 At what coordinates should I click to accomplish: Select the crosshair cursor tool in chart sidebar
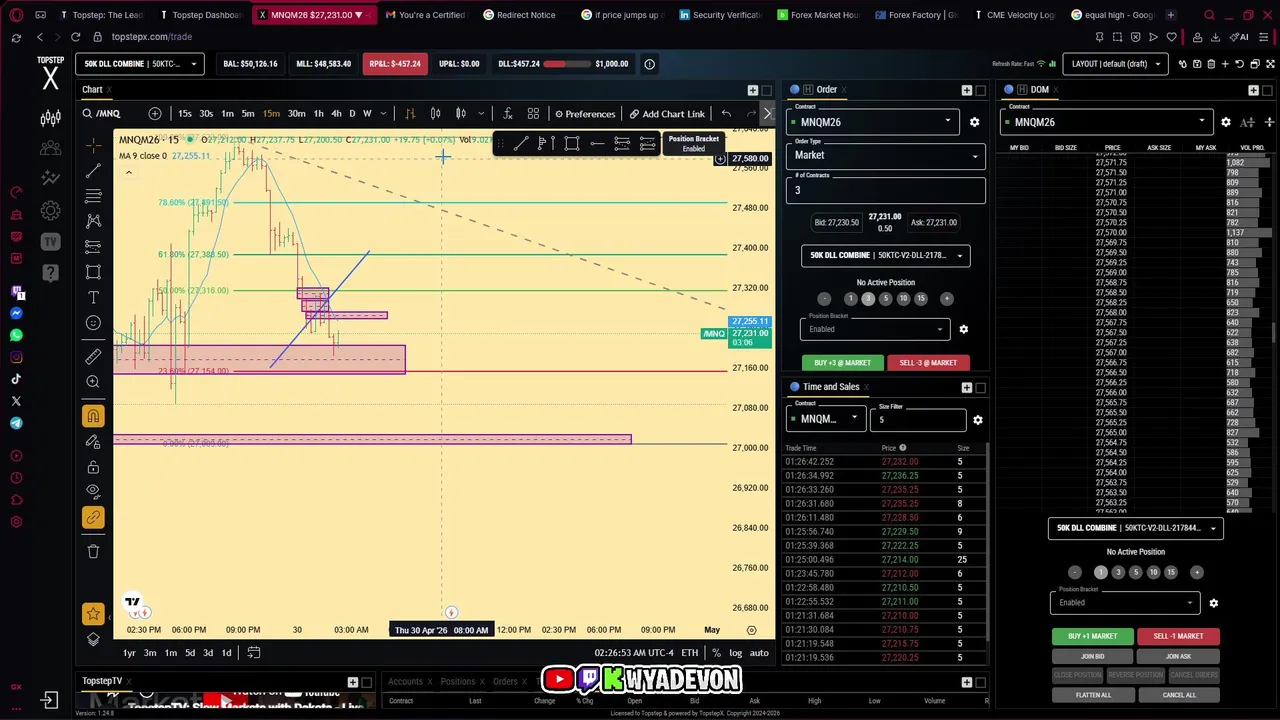[x=93, y=145]
